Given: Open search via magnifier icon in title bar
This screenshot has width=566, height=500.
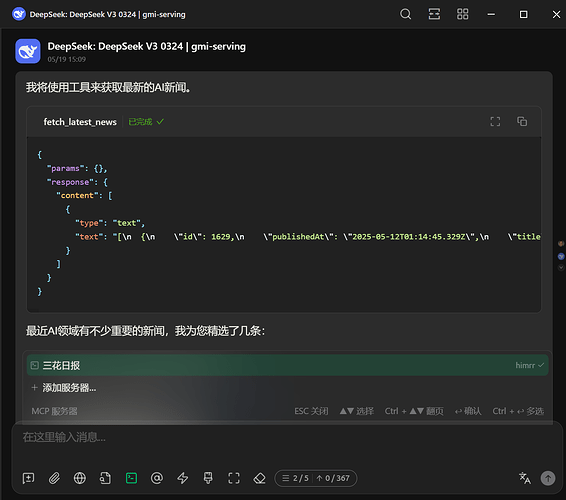Looking at the screenshot, I should click(405, 14).
